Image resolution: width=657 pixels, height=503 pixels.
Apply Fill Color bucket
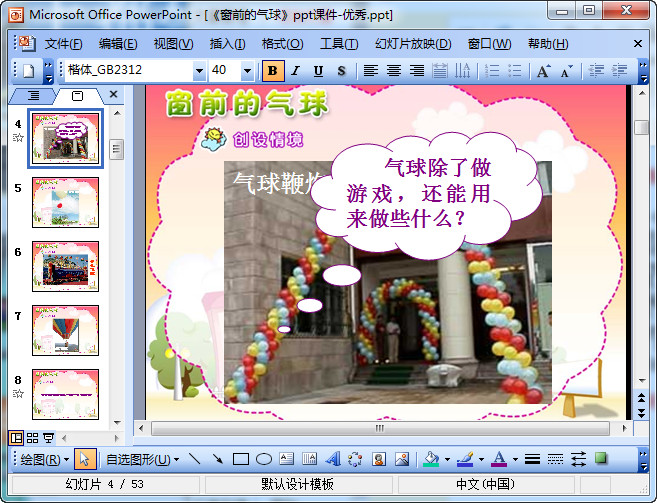(432, 459)
